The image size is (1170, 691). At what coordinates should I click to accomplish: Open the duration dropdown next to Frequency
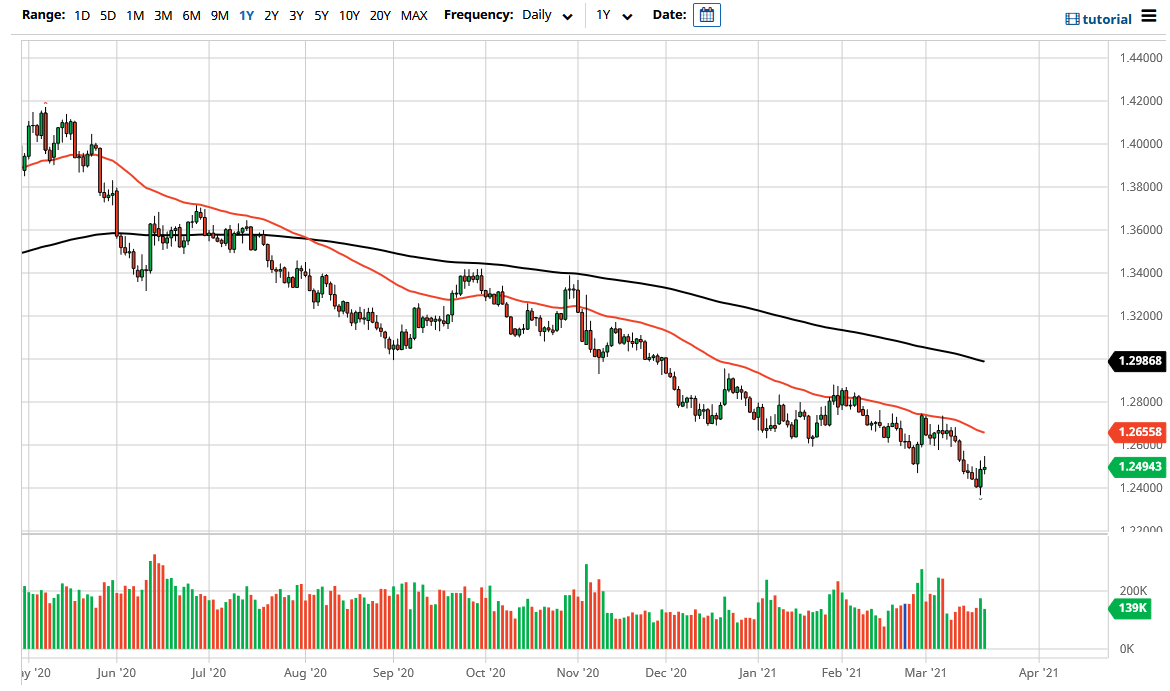tap(615, 16)
